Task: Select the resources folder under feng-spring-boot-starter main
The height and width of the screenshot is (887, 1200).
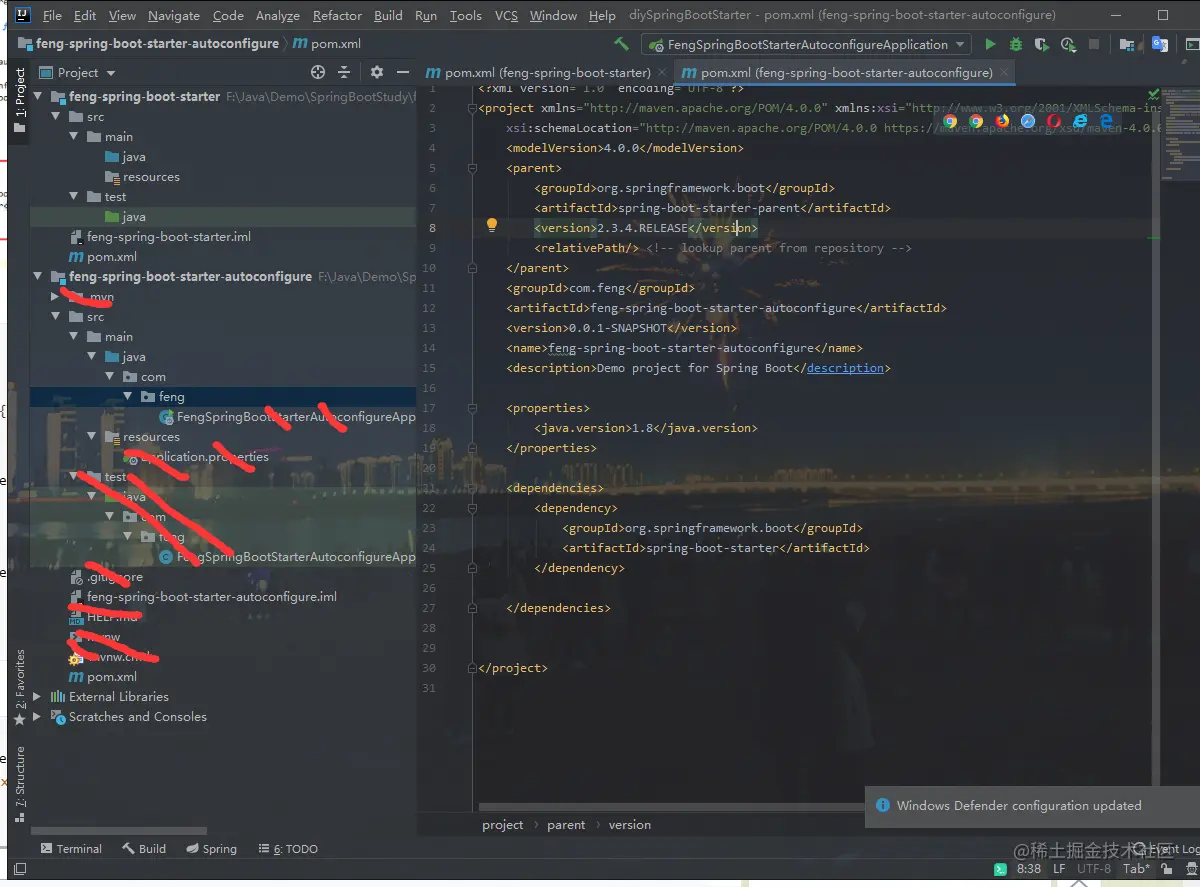Action: [x=142, y=177]
